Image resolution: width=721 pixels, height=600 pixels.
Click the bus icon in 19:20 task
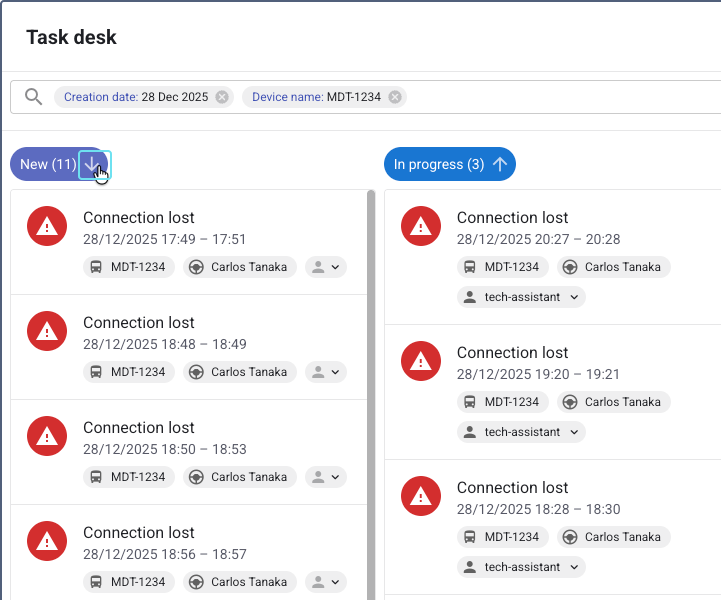click(470, 402)
